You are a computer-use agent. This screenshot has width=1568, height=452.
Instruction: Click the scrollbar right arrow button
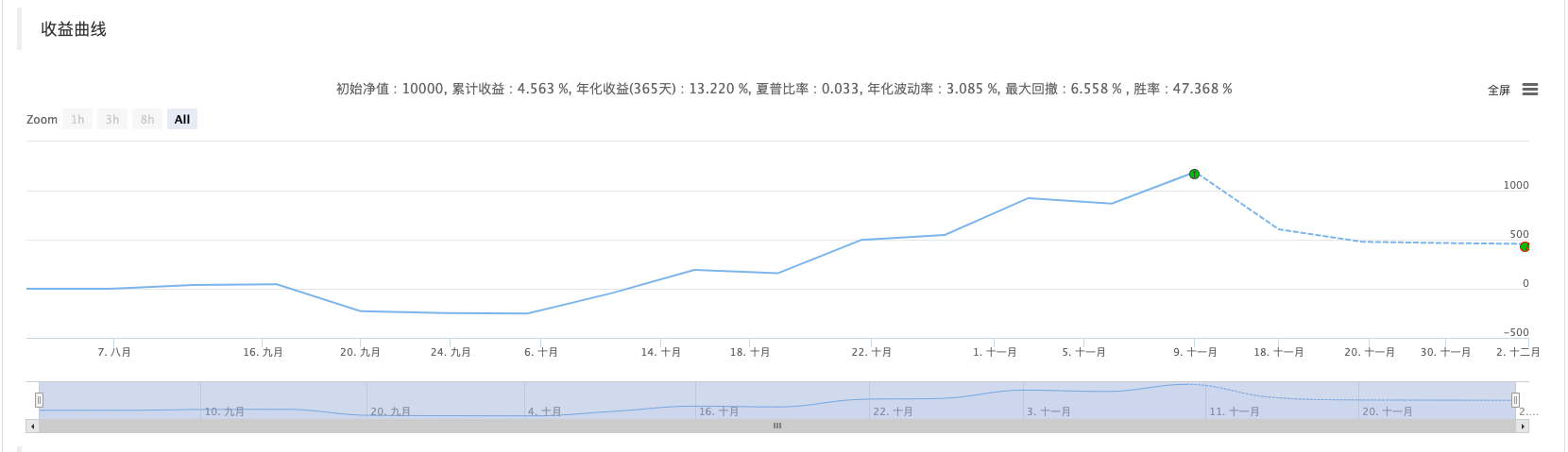point(1522,427)
